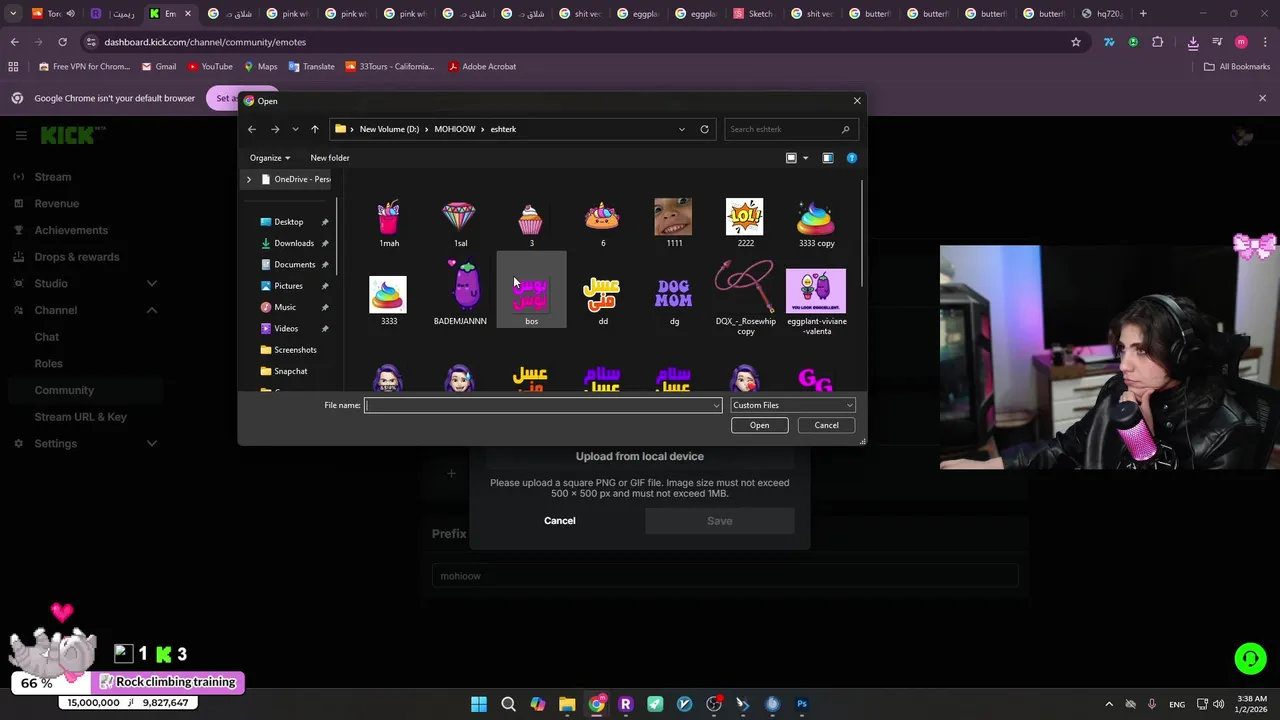Select the 1111 face image
The image size is (1280, 720).
674,222
